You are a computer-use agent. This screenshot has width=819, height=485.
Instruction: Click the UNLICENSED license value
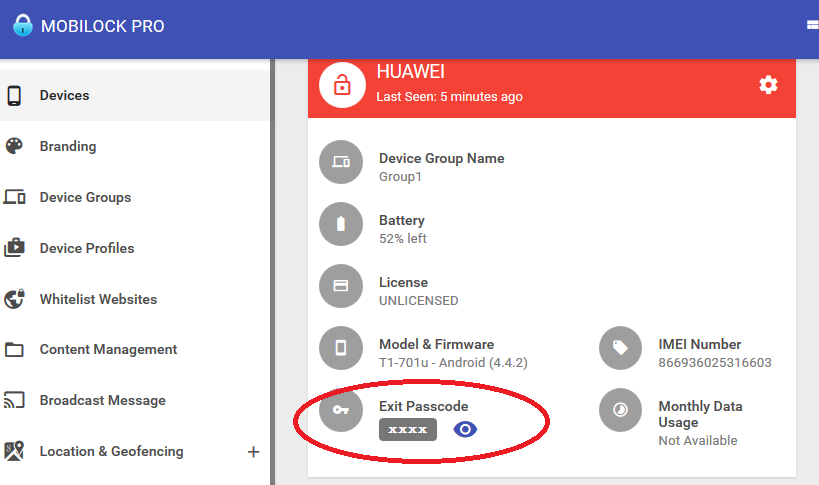(x=418, y=301)
